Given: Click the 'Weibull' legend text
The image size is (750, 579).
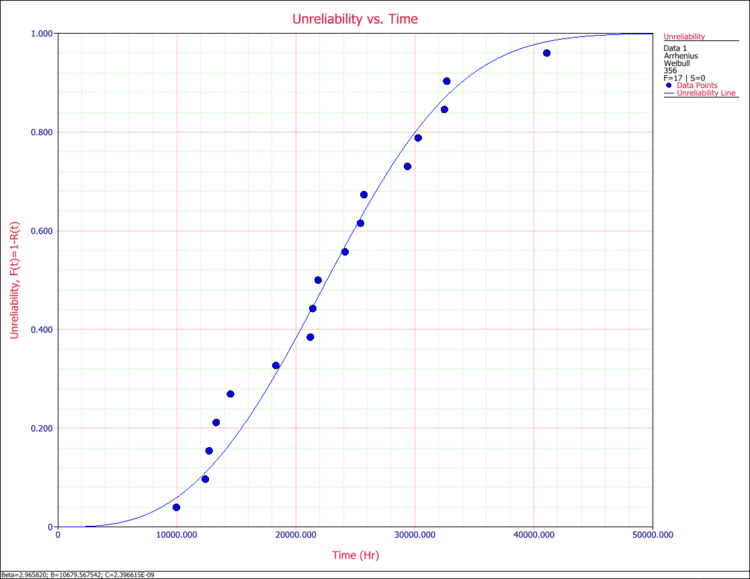Looking at the screenshot, I should click(x=677, y=63).
